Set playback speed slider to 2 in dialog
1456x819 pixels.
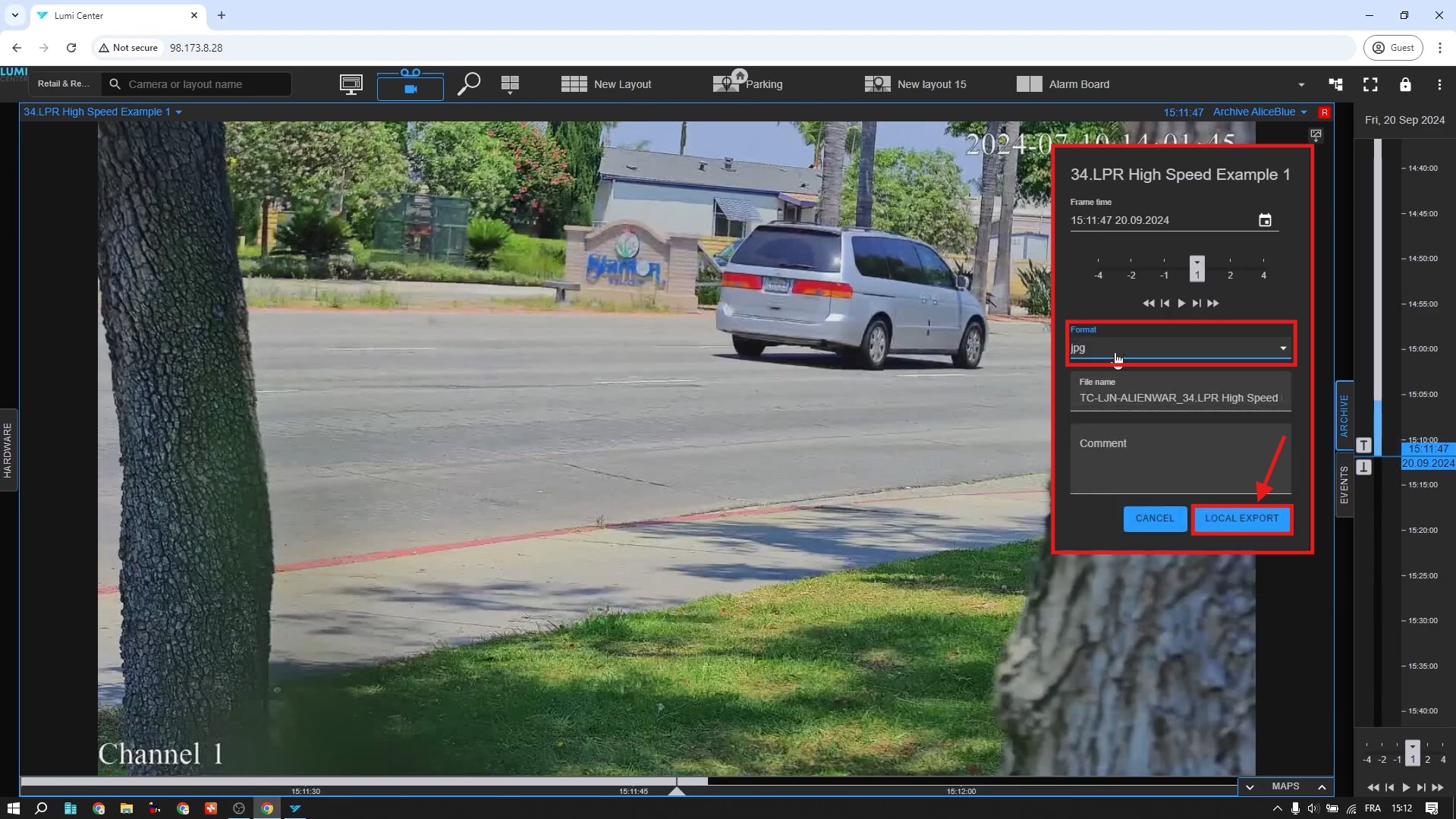[1230, 266]
